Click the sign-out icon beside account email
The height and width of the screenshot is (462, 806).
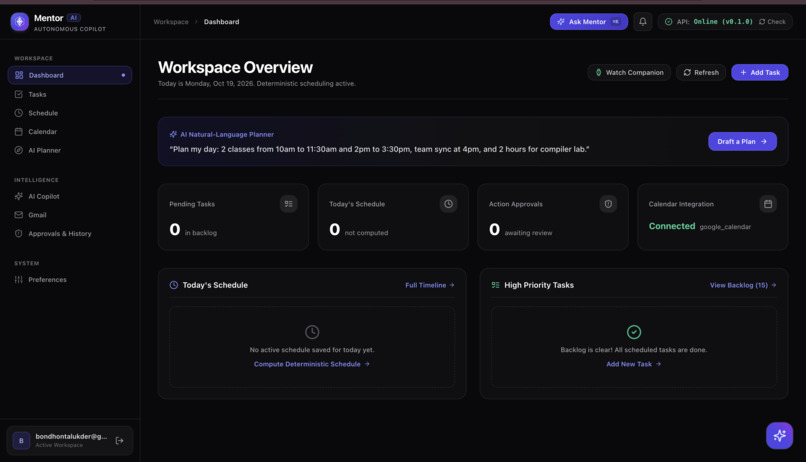119,440
